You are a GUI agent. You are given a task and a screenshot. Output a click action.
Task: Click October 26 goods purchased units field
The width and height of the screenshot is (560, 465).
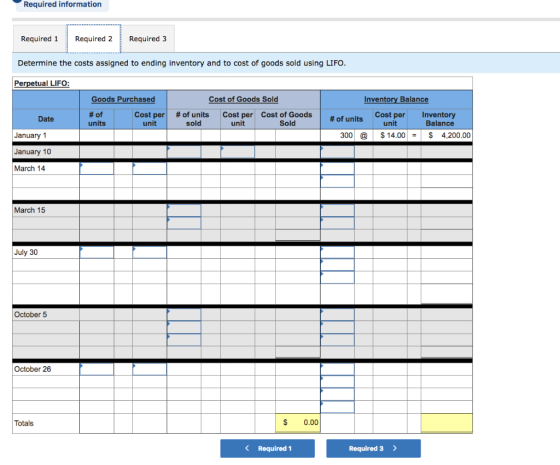[x=97, y=369]
